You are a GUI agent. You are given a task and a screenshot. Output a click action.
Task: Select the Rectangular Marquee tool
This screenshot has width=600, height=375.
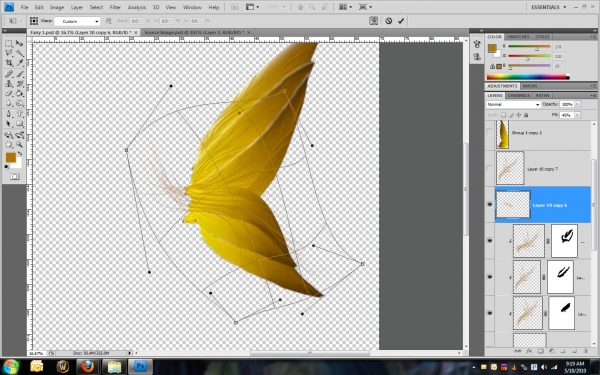click(8, 44)
